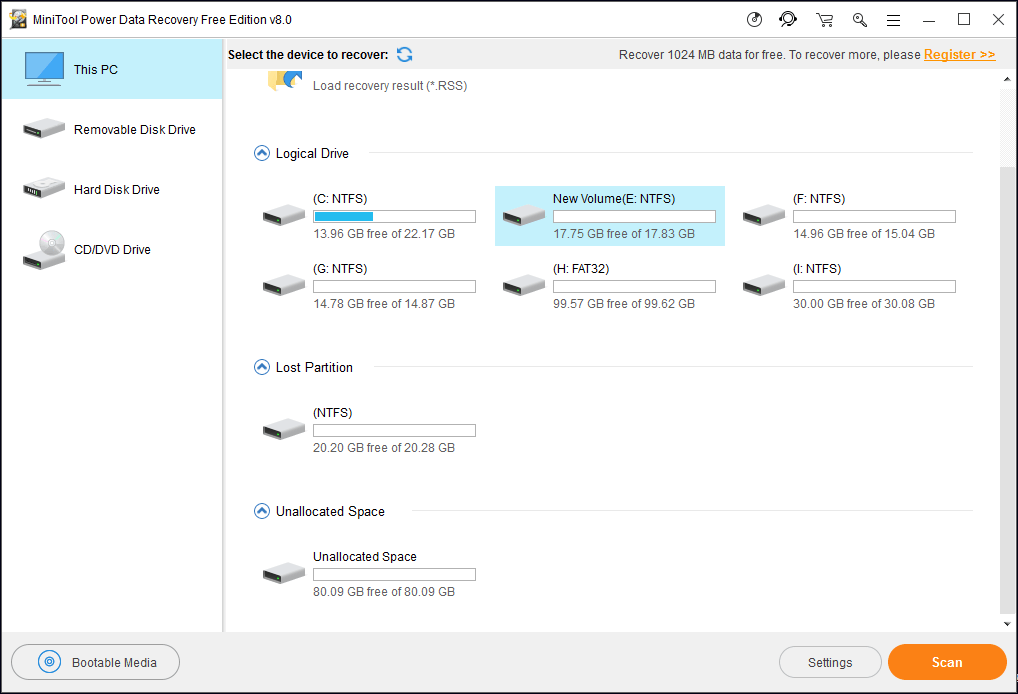Select the Unallocated Space drive icon

coord(284,573)
